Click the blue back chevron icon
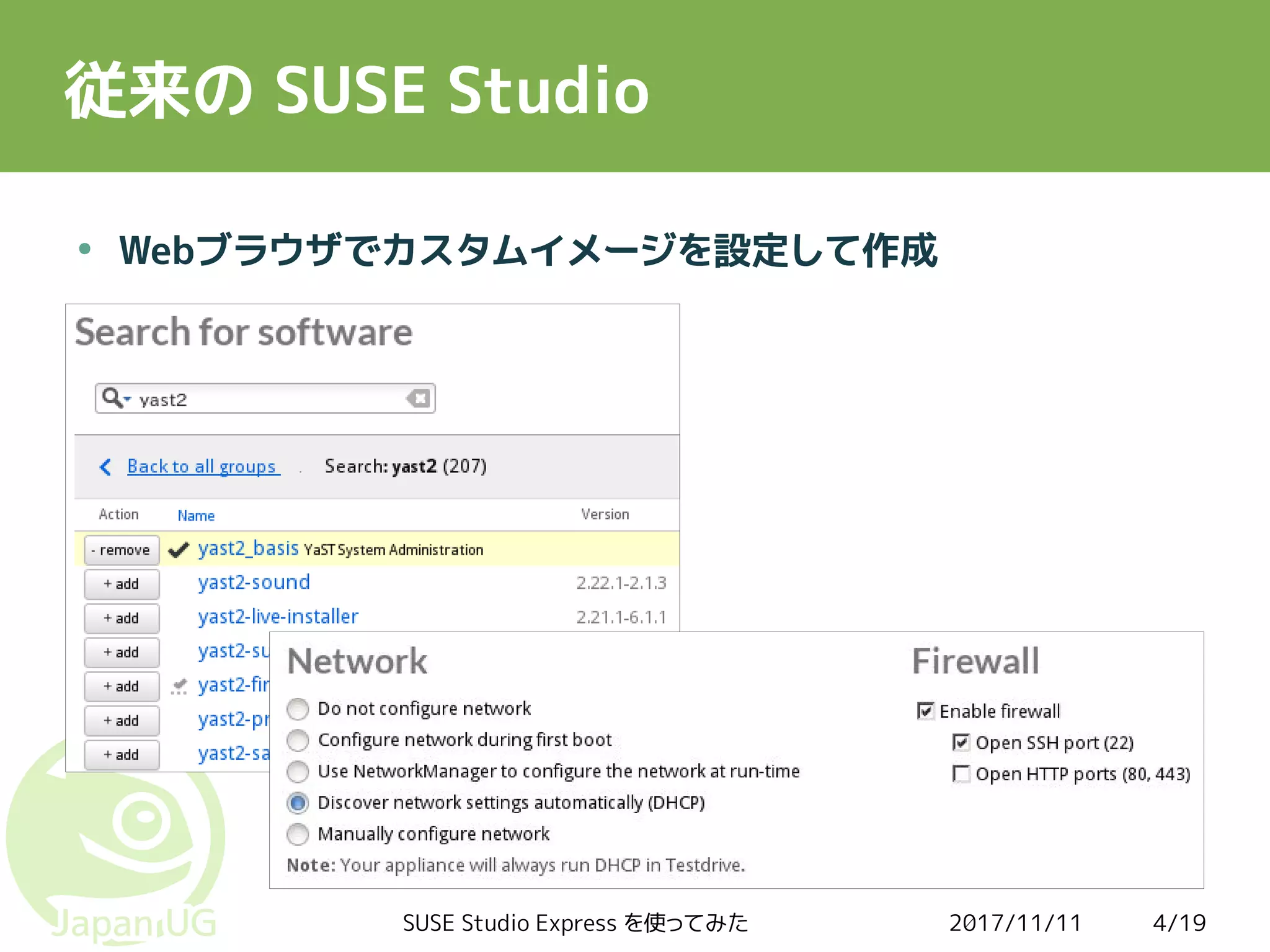The width and height of the screenshot is (1270, 952). [x=105, y=467]
